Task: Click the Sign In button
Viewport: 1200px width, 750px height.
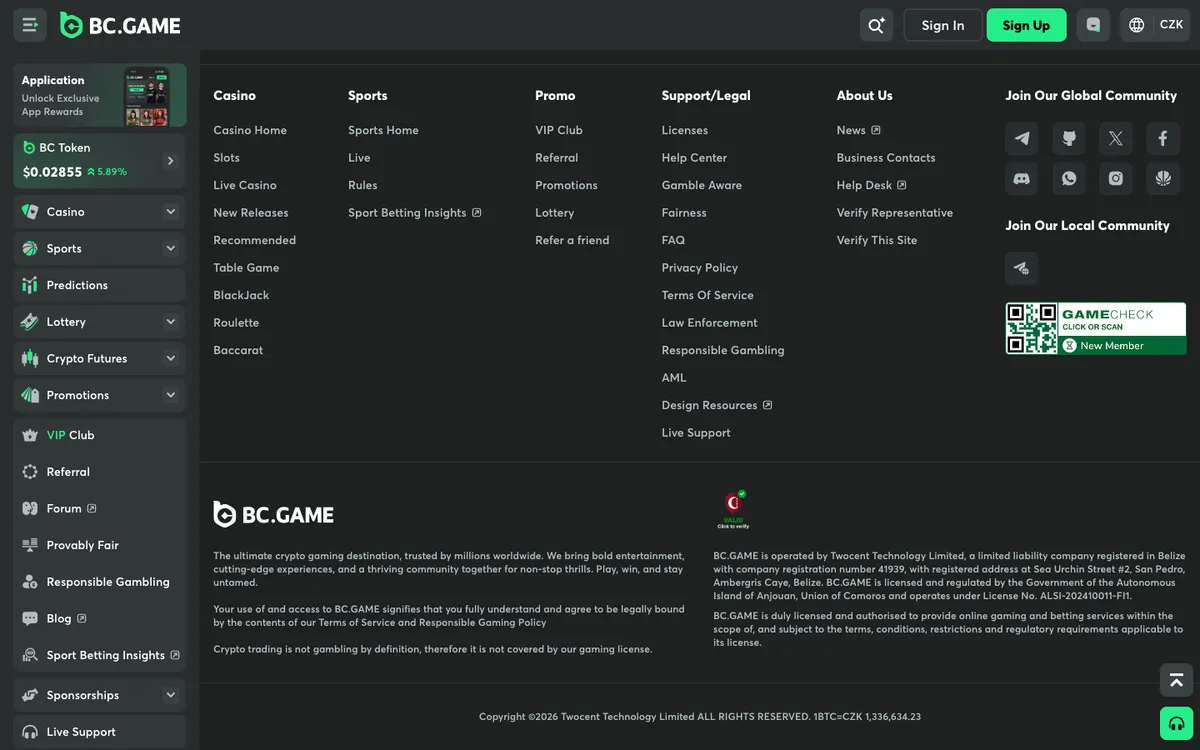Action: point(943,25)
